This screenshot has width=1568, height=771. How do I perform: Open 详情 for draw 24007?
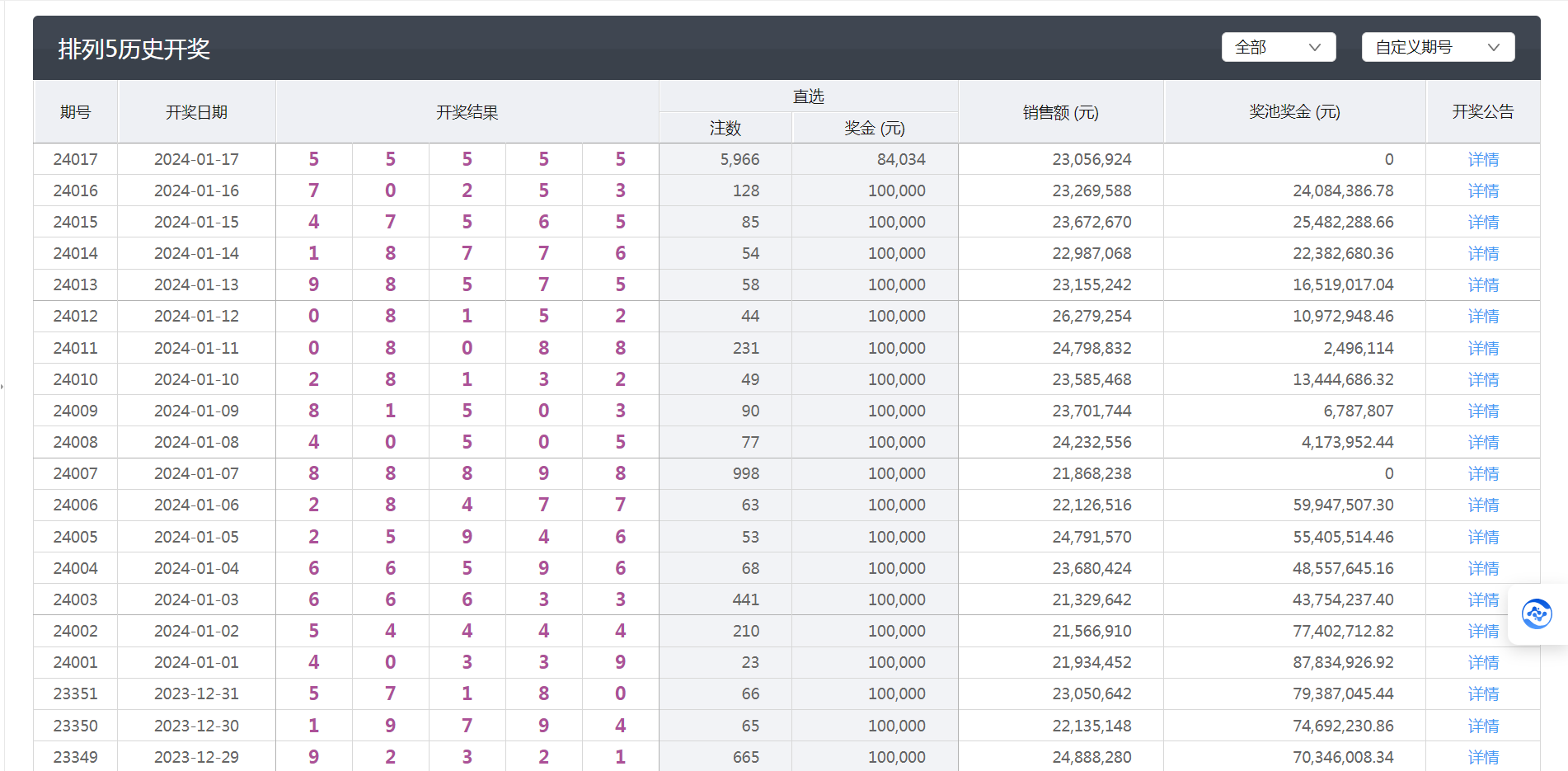[x=1483, y=473]
